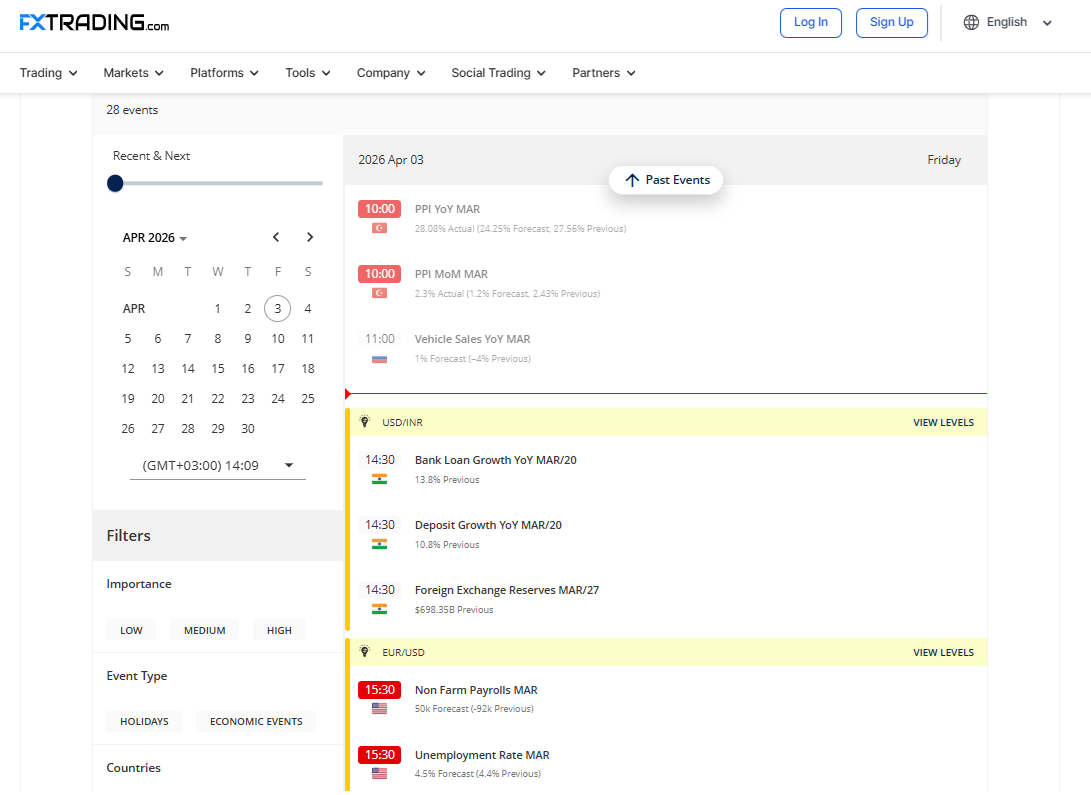The width and height of the screenshot is (1091, 795).
Task: Click the lightbulb icon beside USD/INR
Action: (x=365, y=421)
